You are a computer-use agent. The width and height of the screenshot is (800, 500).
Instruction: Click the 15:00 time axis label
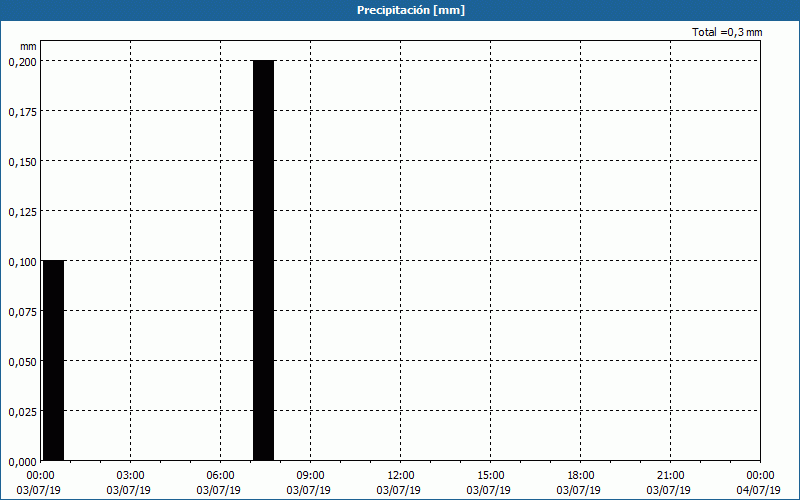click(490, 476)
